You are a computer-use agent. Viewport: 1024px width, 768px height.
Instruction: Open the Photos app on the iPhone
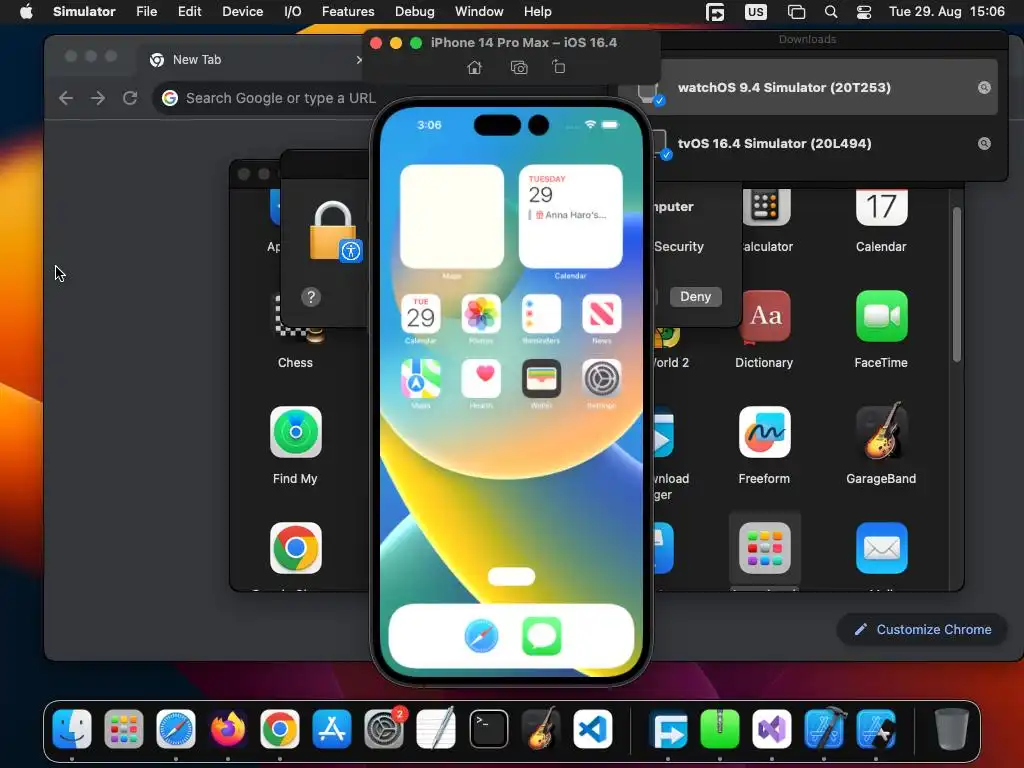coord(481,314)
